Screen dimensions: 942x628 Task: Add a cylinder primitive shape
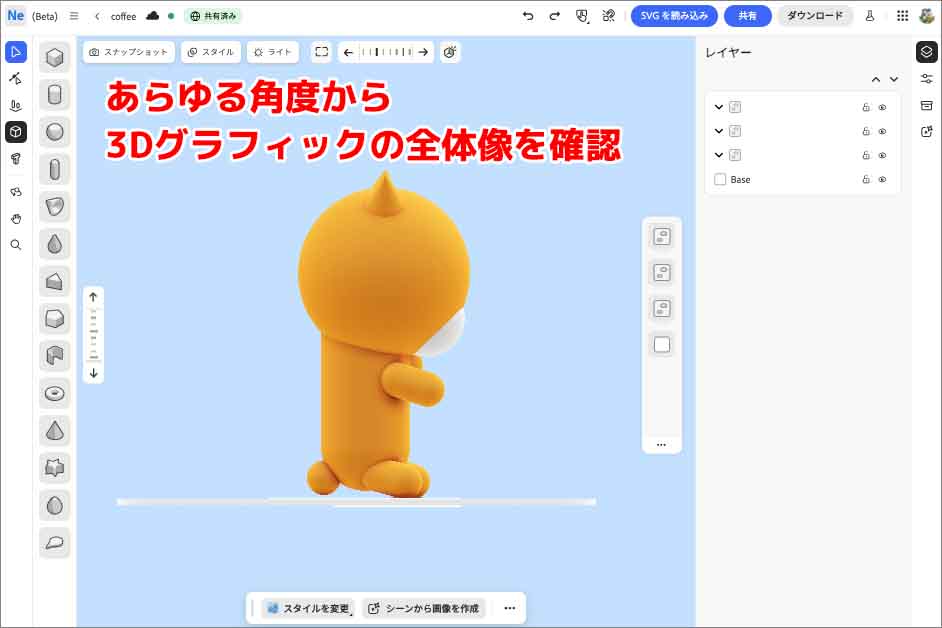coord(55,95)
